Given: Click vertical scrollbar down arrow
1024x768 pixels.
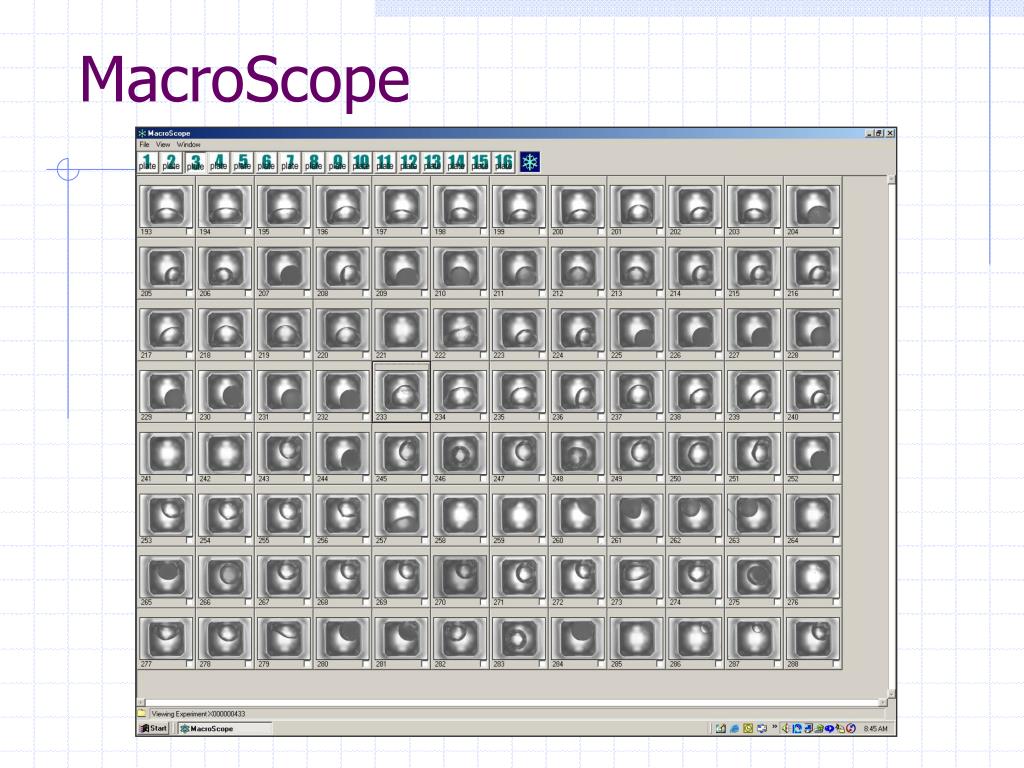Looking at the screenshot, I should point(891,694).
